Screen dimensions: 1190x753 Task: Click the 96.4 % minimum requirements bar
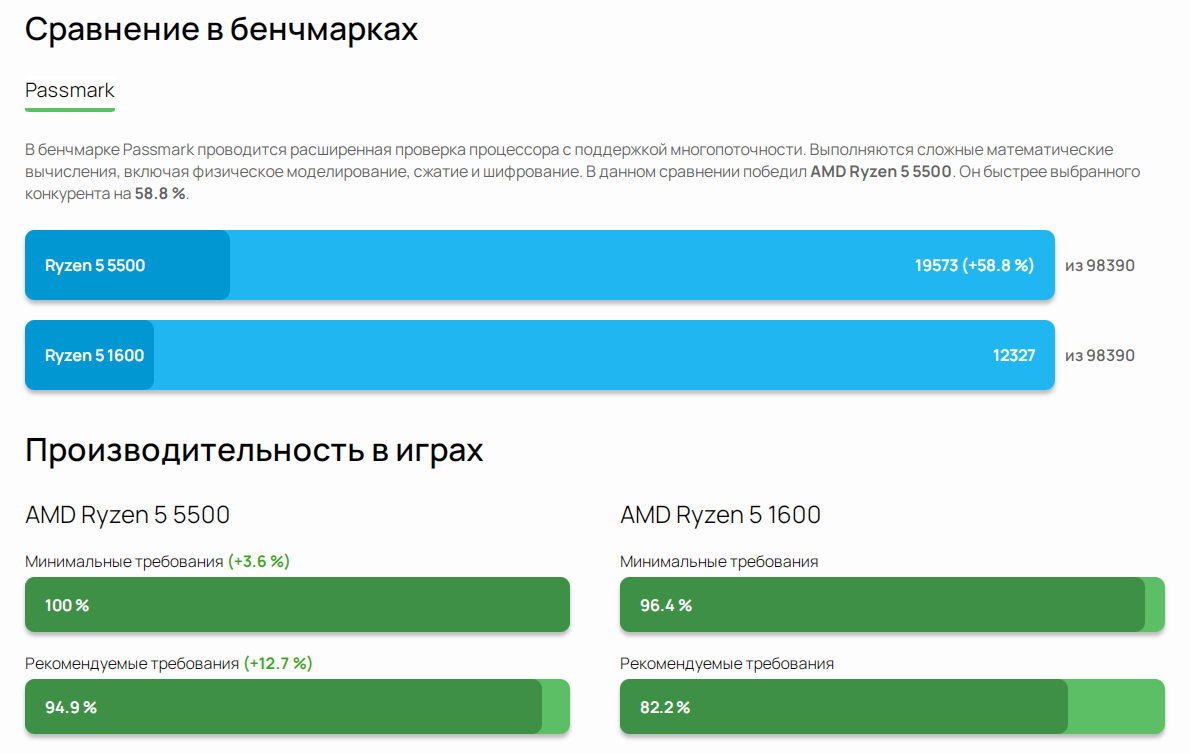892,605
